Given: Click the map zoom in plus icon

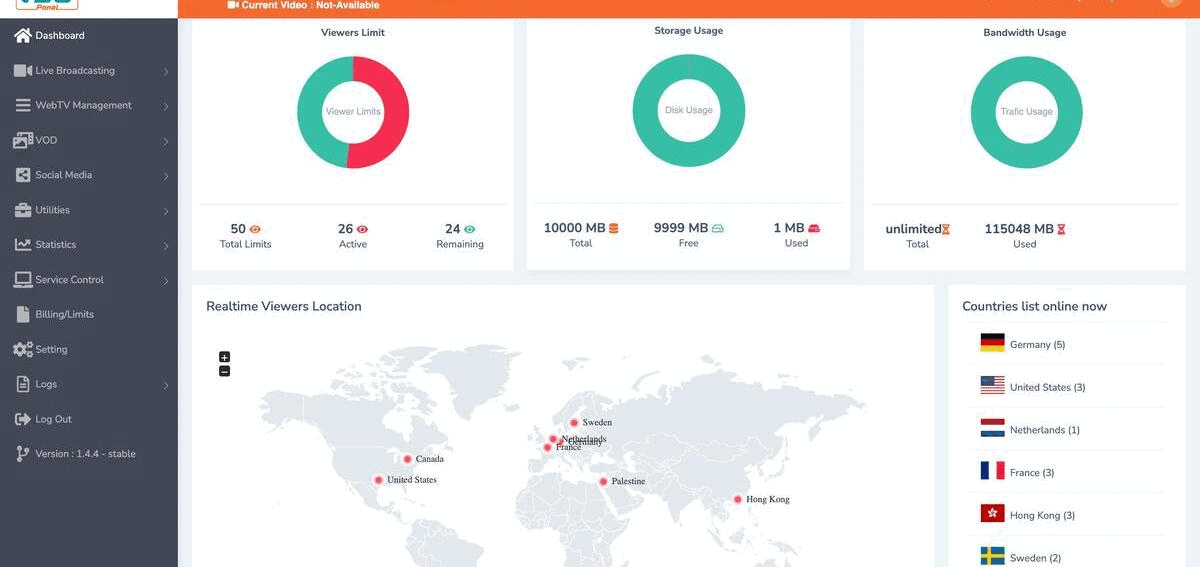Looking at the screenshot, I should (x=224, y=357).
